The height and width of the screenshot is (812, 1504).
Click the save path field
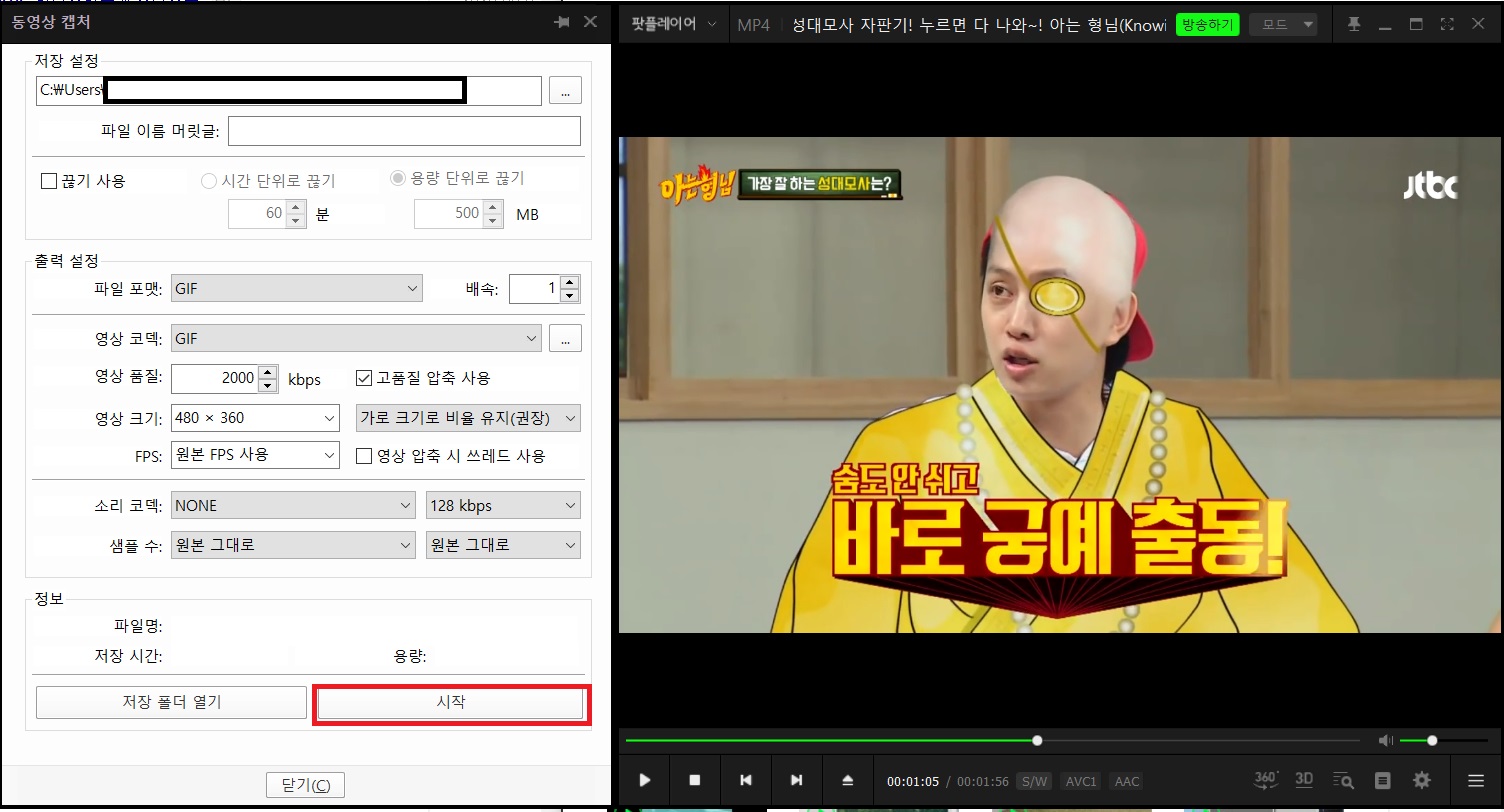coord(288,90)
